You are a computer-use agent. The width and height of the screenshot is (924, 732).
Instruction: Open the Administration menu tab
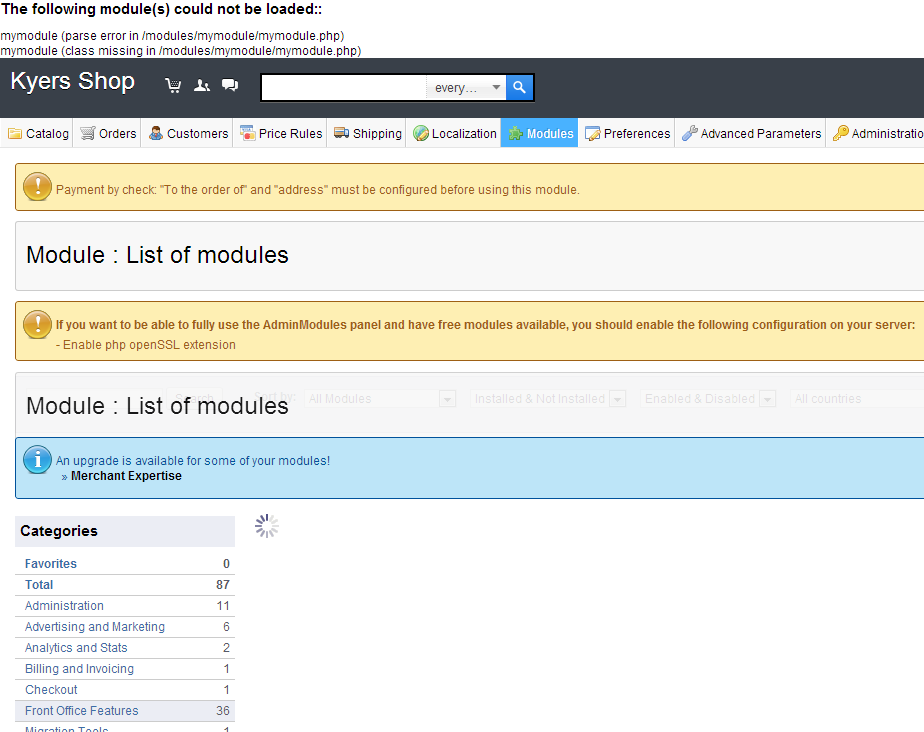click(876, 133)
